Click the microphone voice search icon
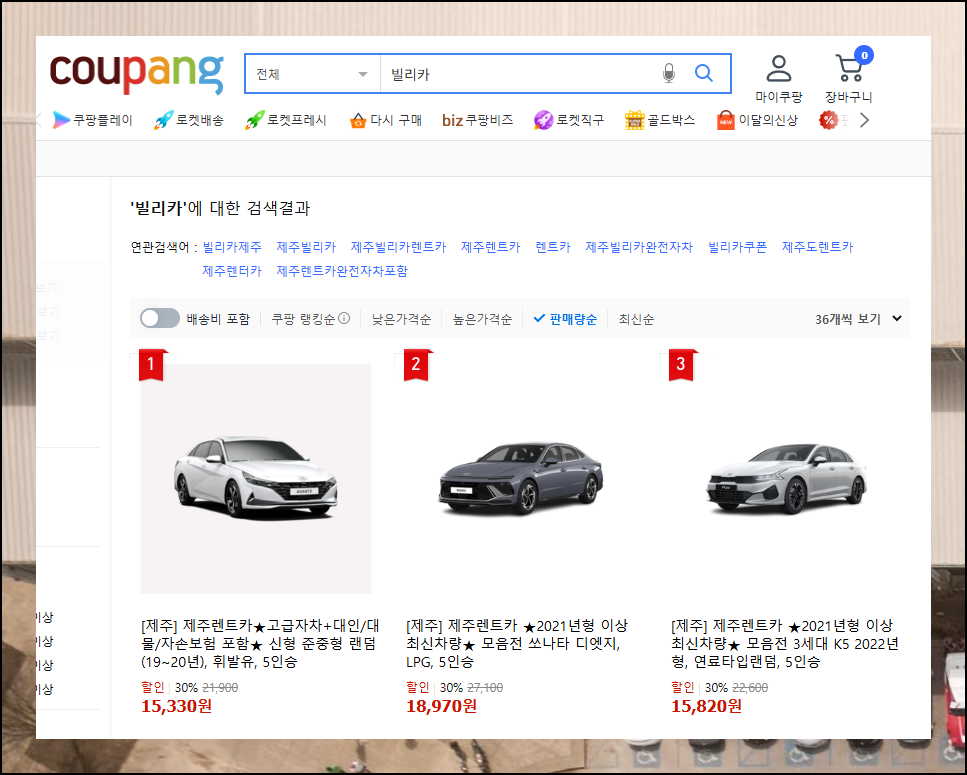967x775 pixels. coord(669,73)
